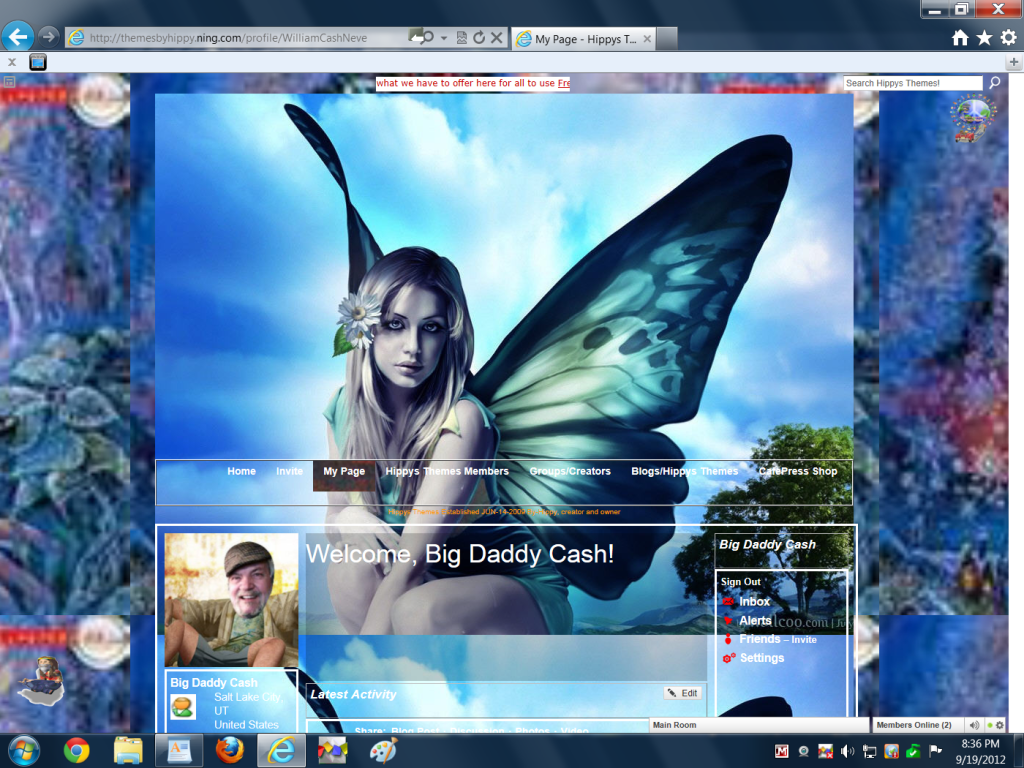Toggle the chat sound speaker icon

click(x=974, y=725)
